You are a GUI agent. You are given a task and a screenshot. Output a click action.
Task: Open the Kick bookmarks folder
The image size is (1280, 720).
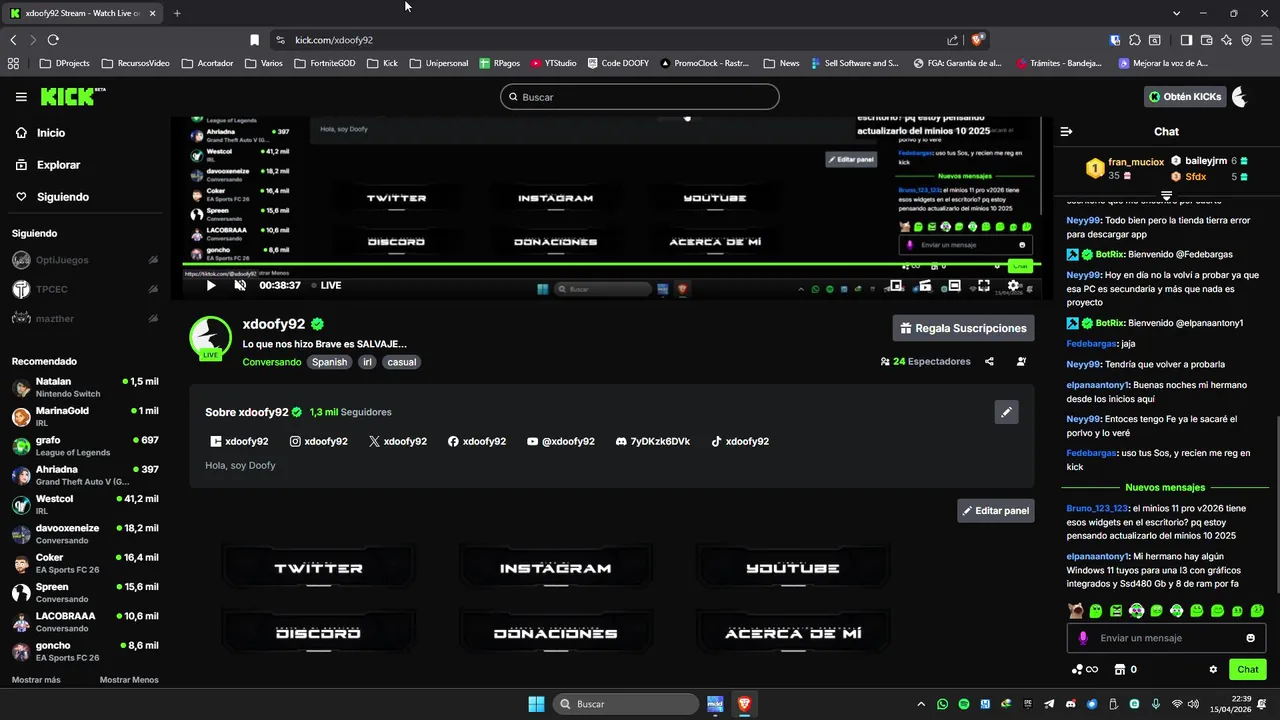[x=382, y=63]
